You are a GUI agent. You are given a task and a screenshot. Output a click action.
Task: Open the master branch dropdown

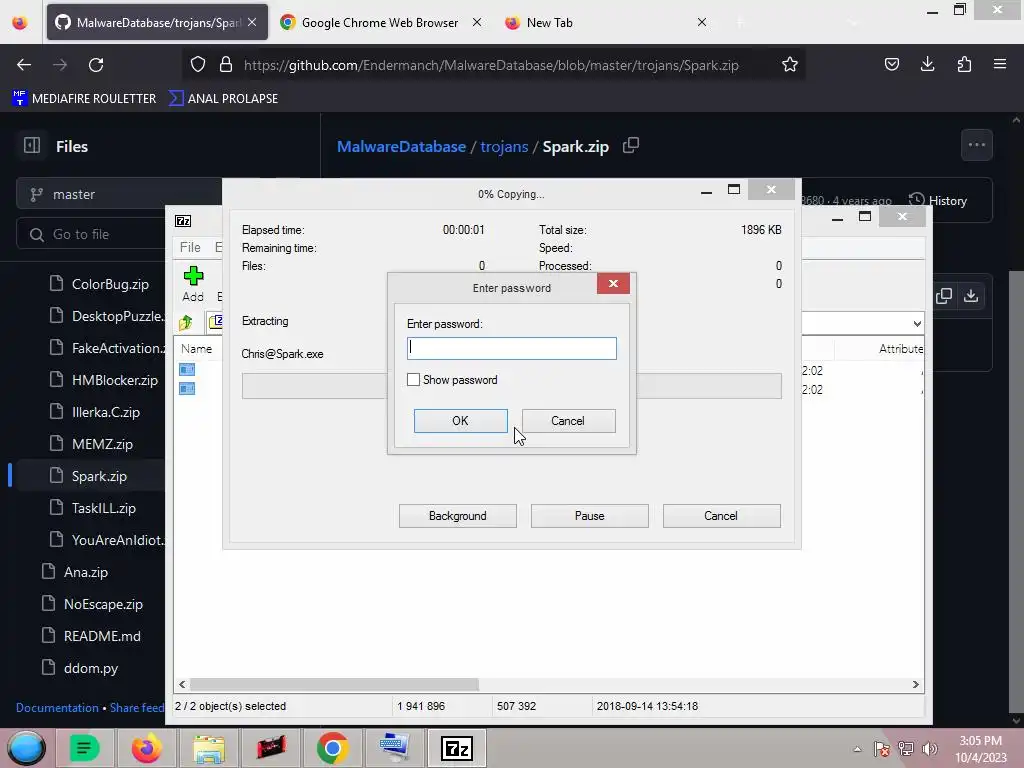pos(120,195)
